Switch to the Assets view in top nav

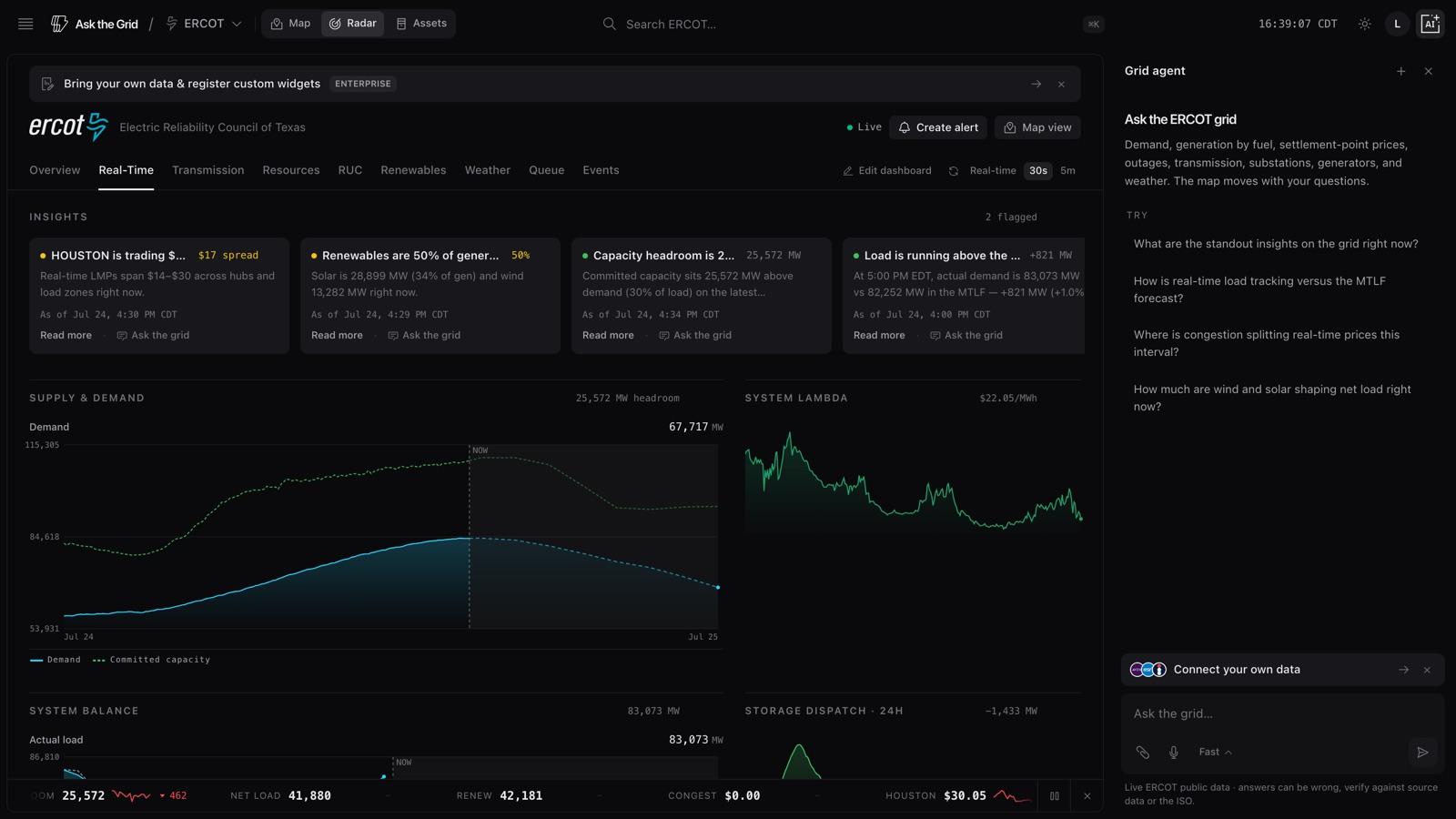[x=421, y=24]
